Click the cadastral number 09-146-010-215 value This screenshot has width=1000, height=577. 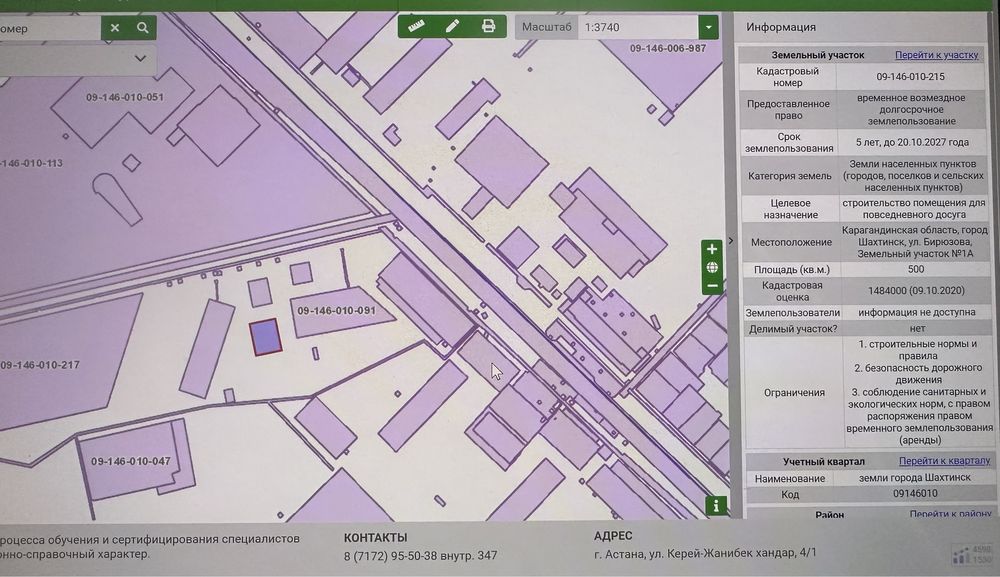911,77
